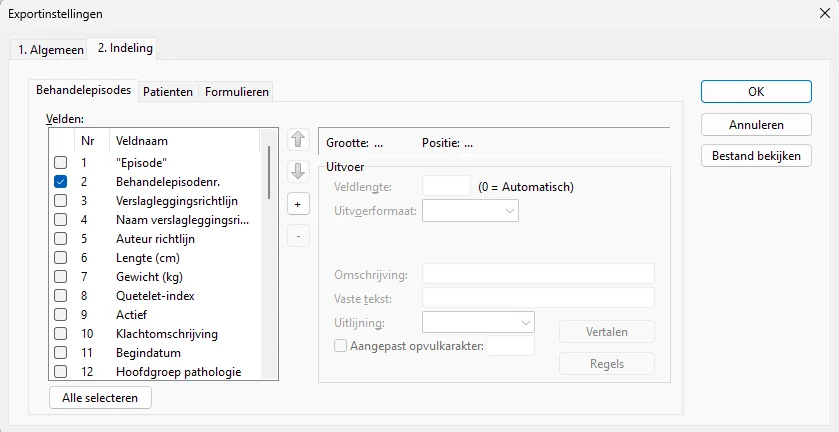The width and height of the screenshot is (839, 432).
Task: Tick the Lengte (cm) checkbox
Action: 61,257
